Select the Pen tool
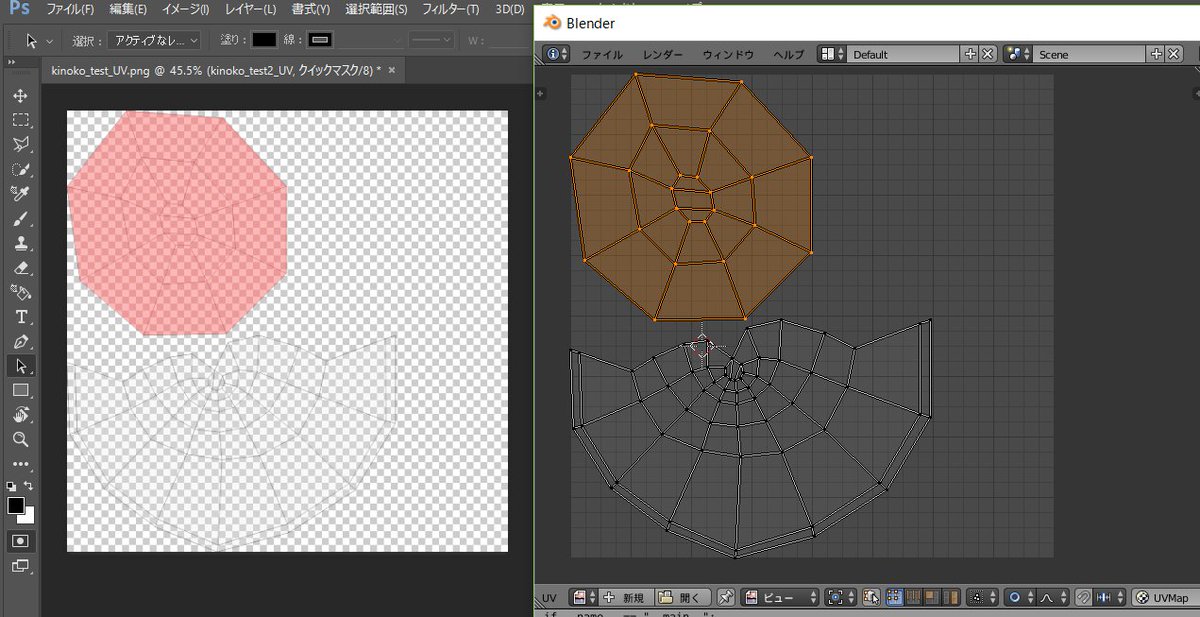Image resolution: width=1200 pixels, height=617 pixels. click(20, 341)
